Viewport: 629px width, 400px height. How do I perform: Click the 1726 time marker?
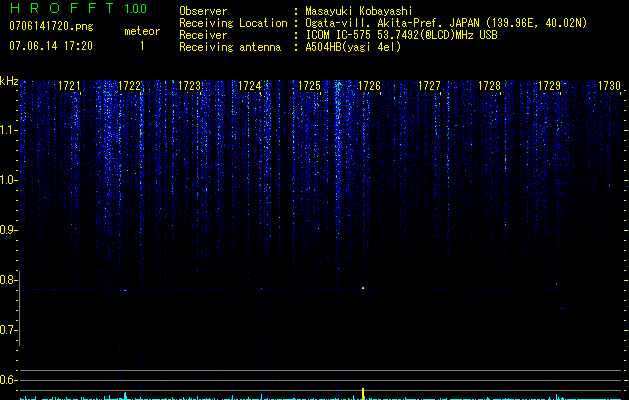(x=369, y=86)
